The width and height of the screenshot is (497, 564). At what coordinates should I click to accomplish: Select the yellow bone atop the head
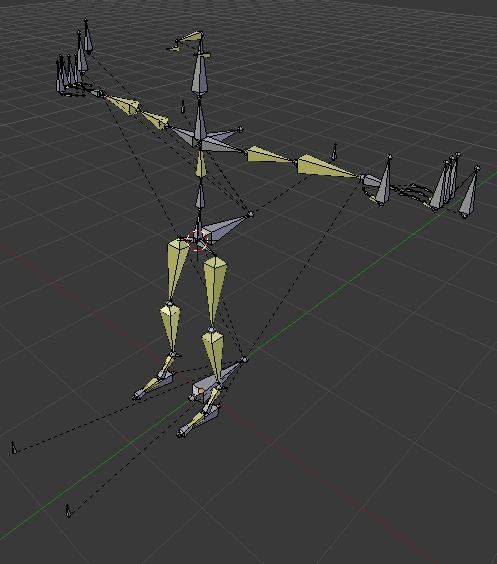coord(191,37)
